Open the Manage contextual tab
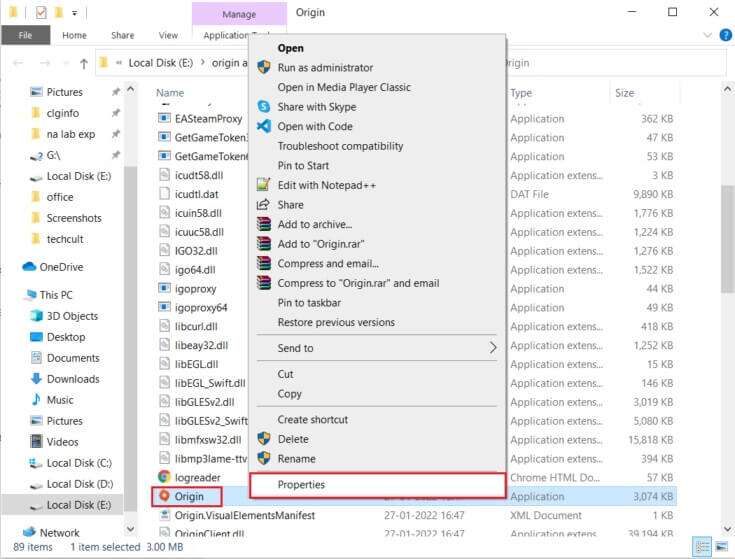Image resolution: width=735 pixels, height=559 pixels. click(239, 14)
